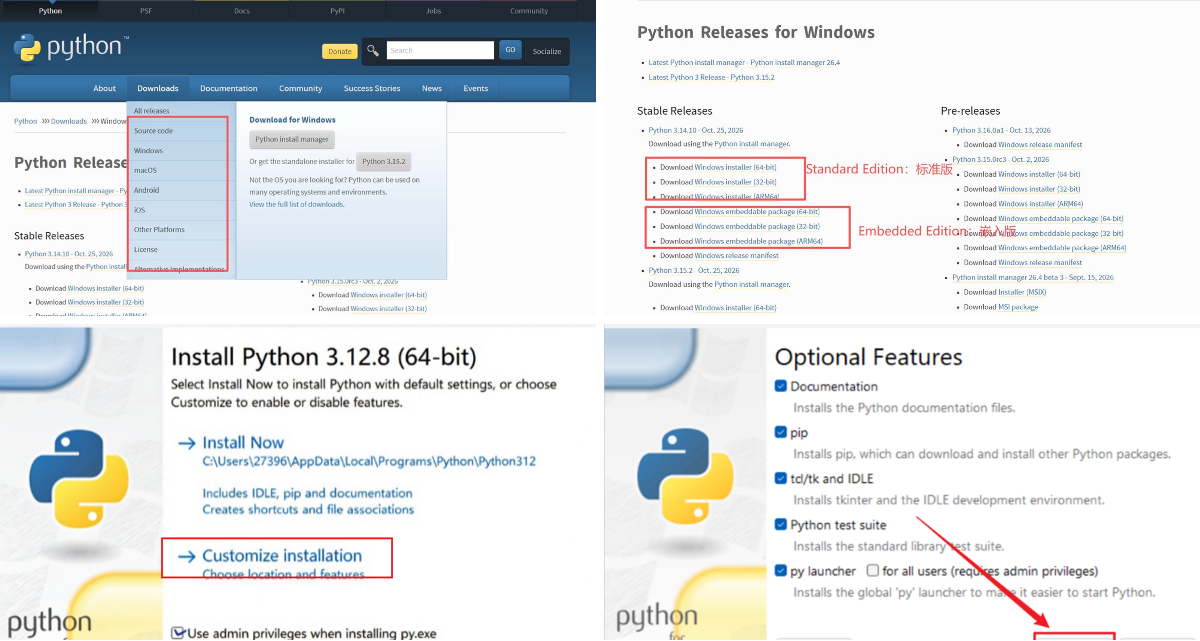The width and height of the screenshot is (1200, 641).
Task: Open the Python 3.16.0a1 pre-release link
Action: pos(1001,130)
